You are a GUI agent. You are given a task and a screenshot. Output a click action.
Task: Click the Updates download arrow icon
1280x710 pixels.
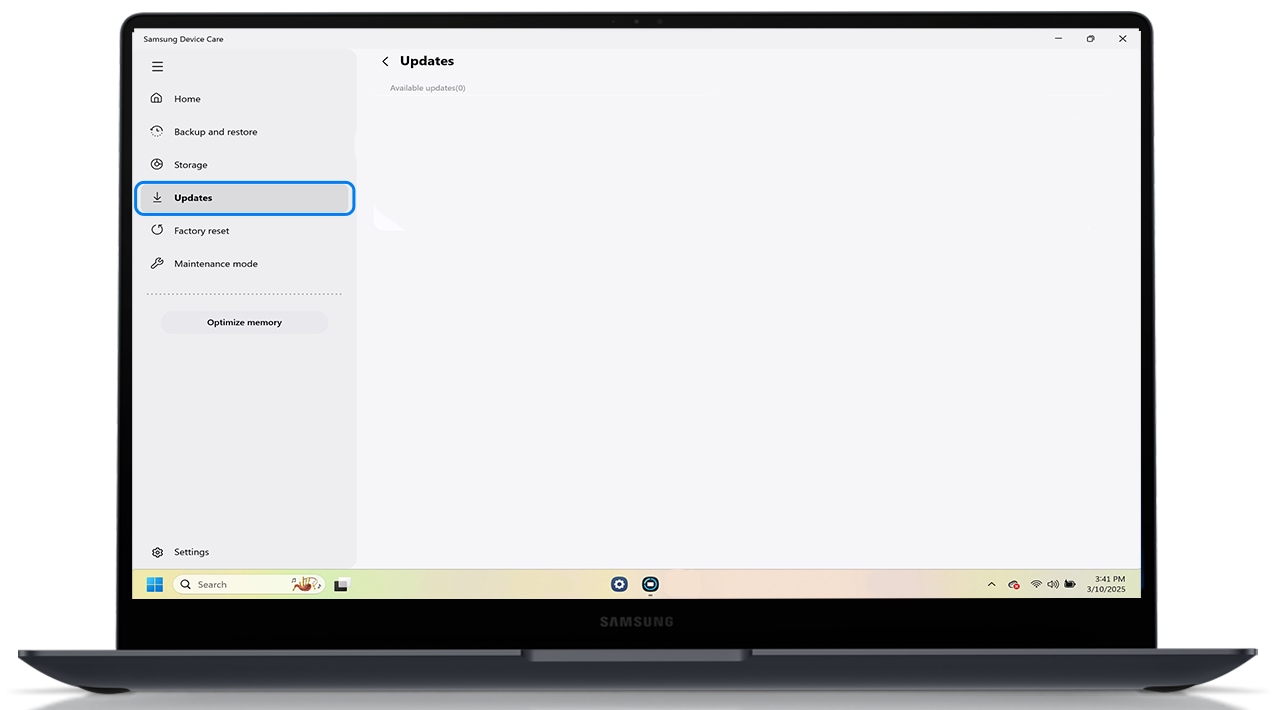pos(157,197)
